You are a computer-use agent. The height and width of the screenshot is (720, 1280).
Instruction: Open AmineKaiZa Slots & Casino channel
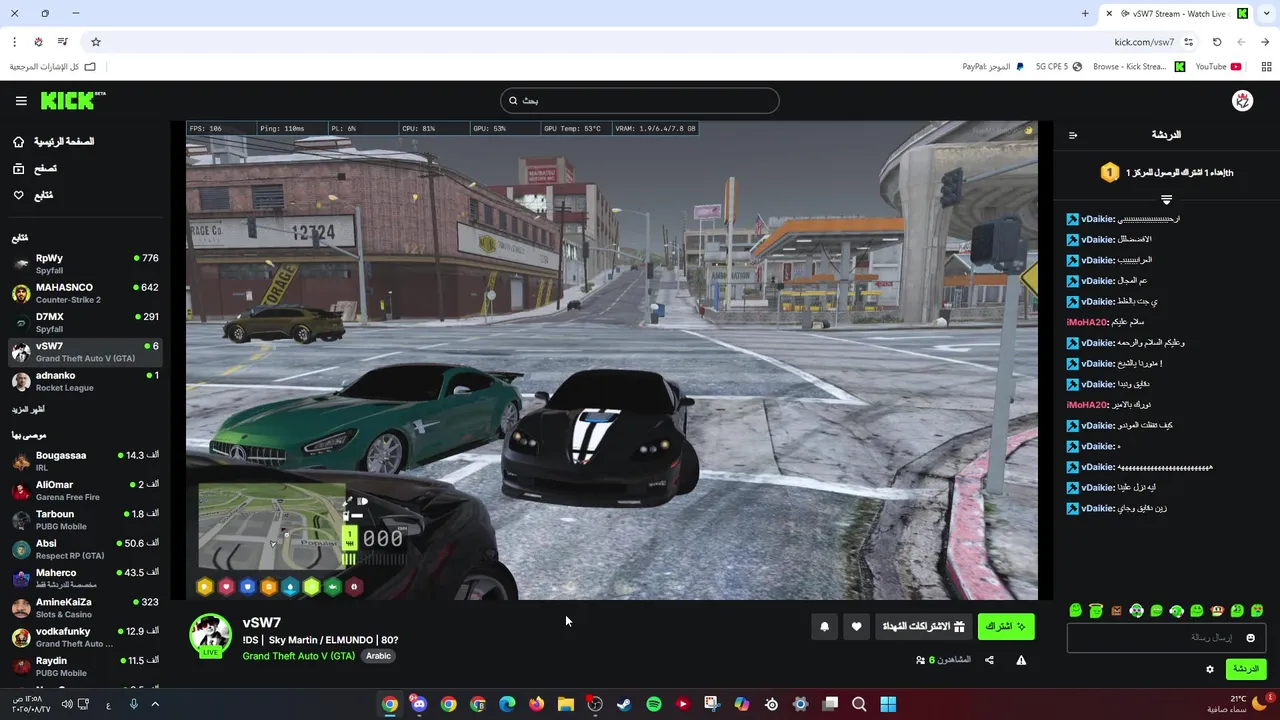point(85,608)
